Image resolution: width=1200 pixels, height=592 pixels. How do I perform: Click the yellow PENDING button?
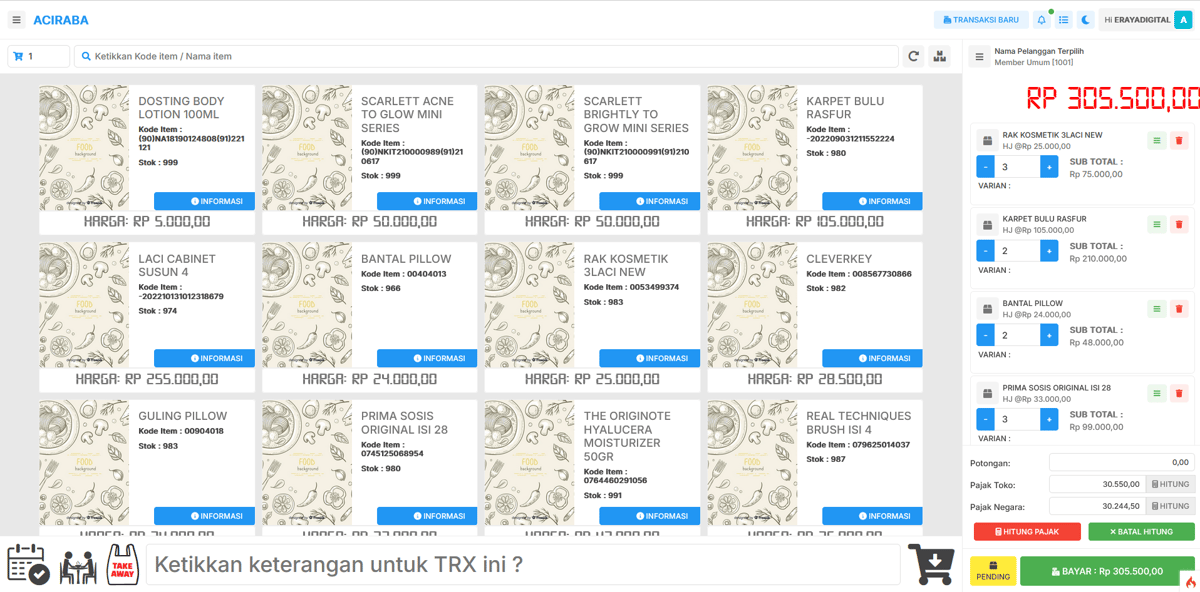(993, 571)
